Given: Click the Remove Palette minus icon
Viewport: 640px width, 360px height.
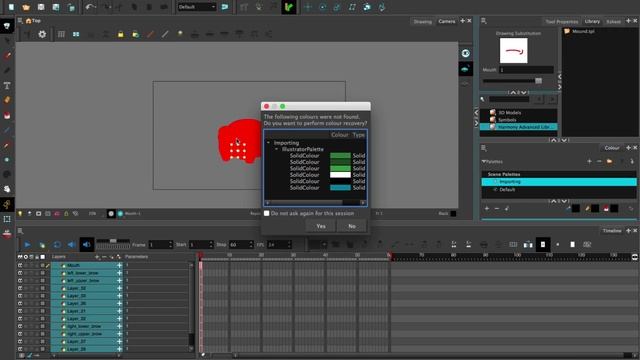Looking at the screenshot, I should [599, 162].
